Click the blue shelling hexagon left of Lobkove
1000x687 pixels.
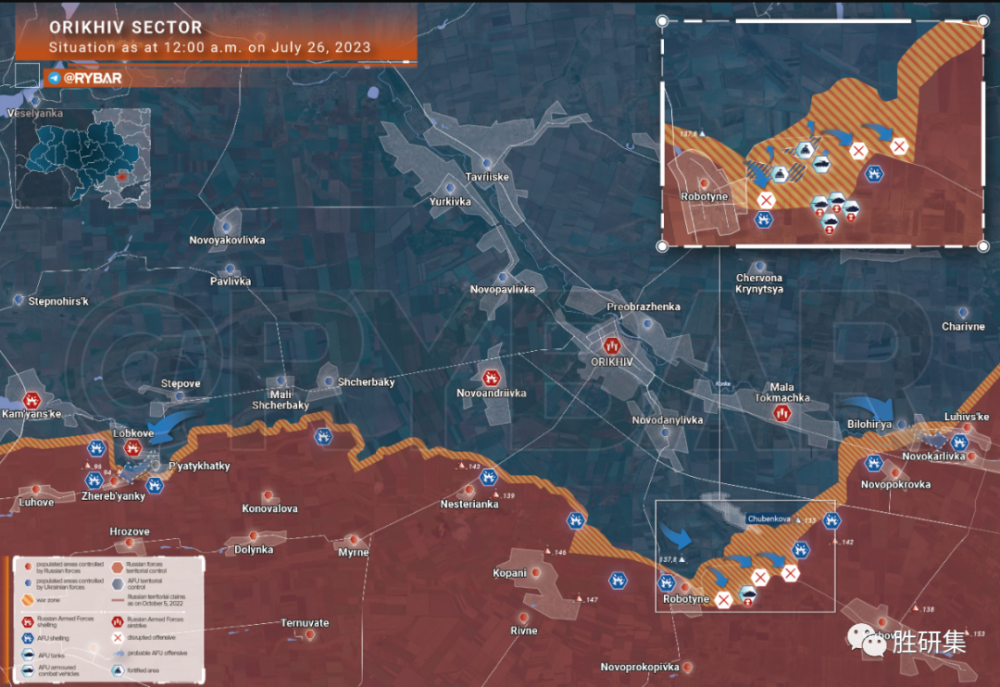pyautogui.click(x=97, y=448)
